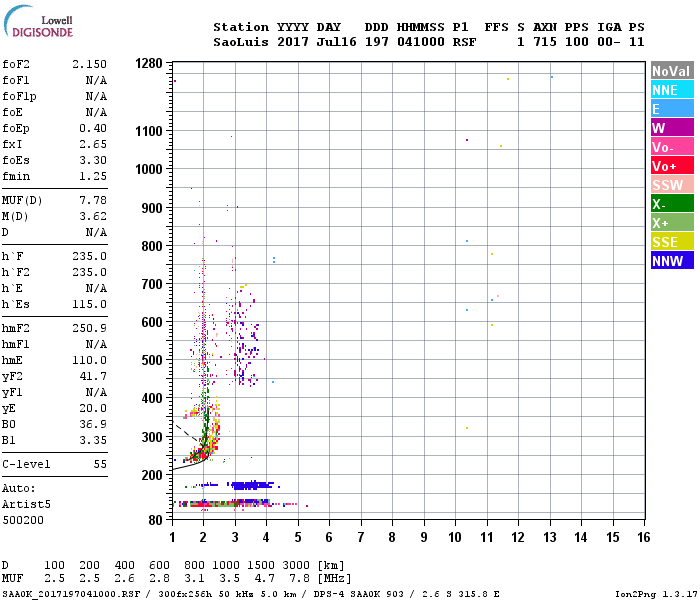This screenshot has height=600, width=700.
Task: Click the D 3000 km table entry
Action: click(296, 565)
